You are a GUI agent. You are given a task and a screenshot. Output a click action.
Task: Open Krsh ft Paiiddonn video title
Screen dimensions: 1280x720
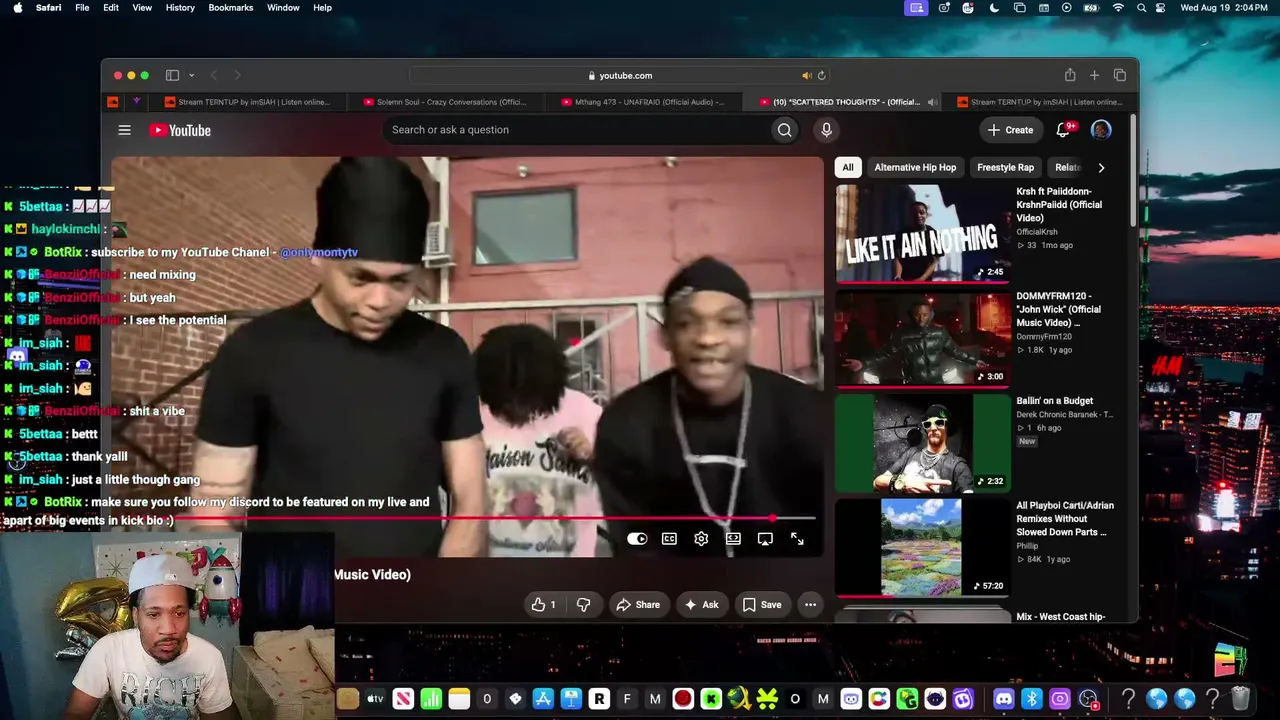click(x=1059, y=204)
